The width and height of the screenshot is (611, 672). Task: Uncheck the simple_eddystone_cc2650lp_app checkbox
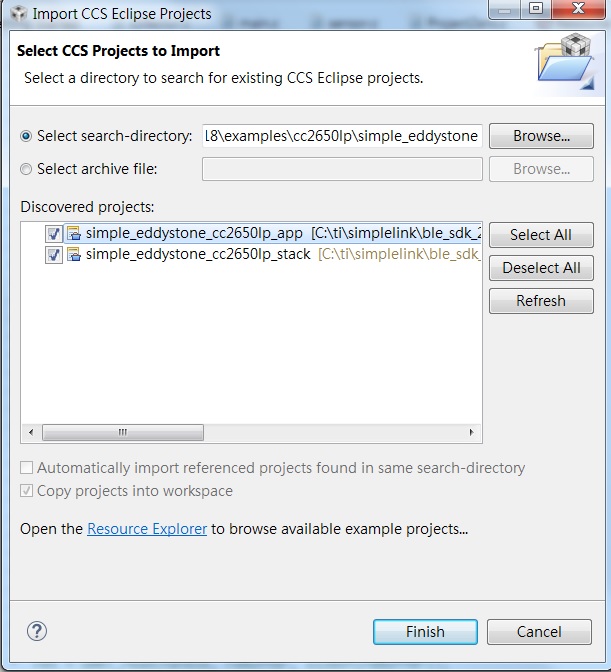coord(54,233)
